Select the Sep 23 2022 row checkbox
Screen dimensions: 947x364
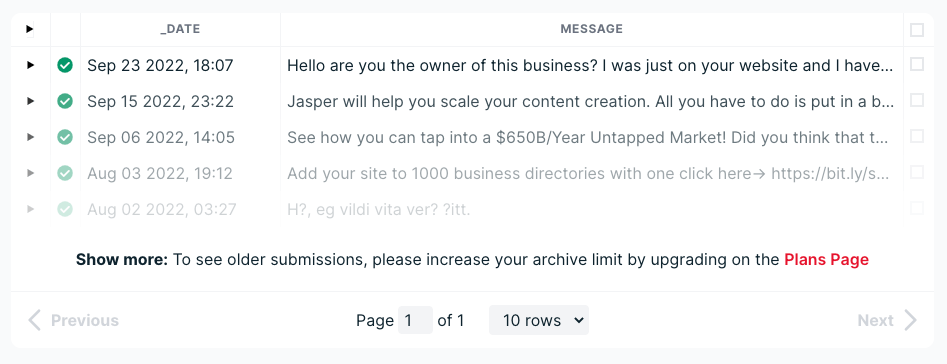[x=917, y=64]
